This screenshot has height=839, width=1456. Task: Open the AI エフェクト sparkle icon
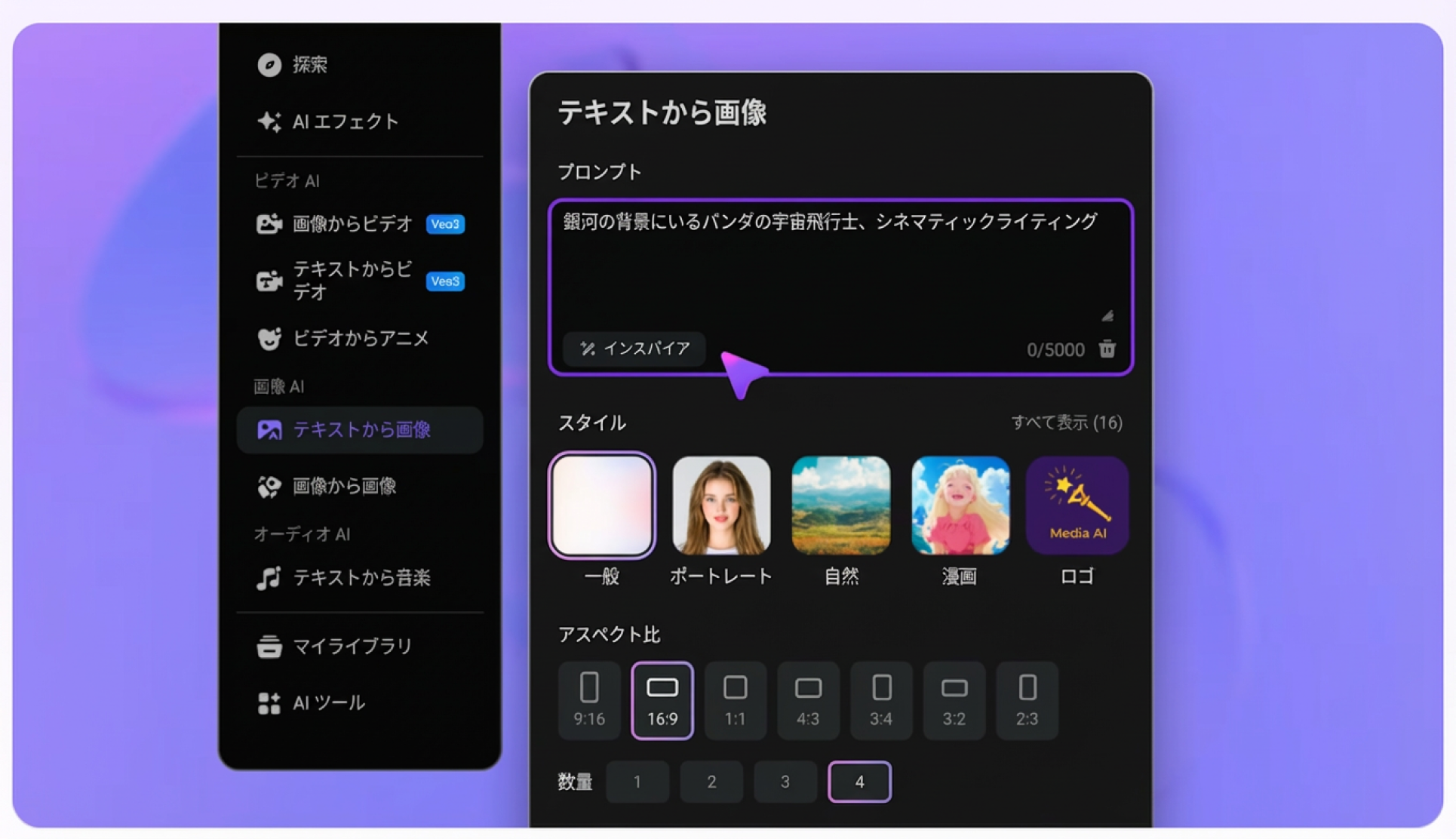click(269, 121)
